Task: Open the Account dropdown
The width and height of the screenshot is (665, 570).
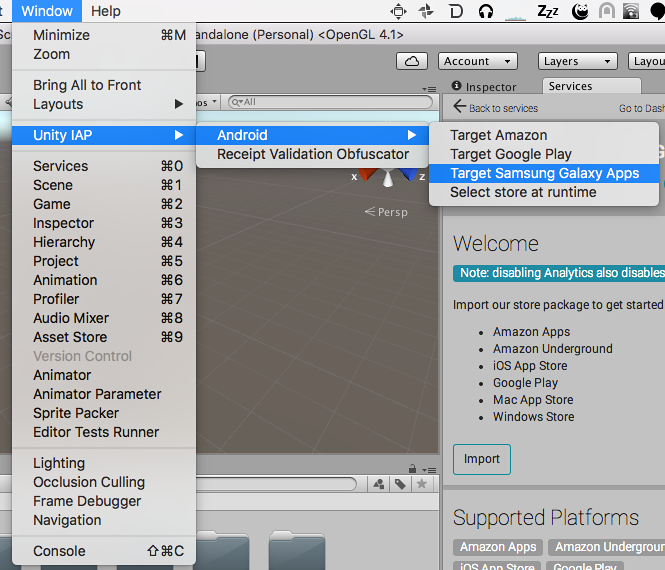Action: point(477,61)
